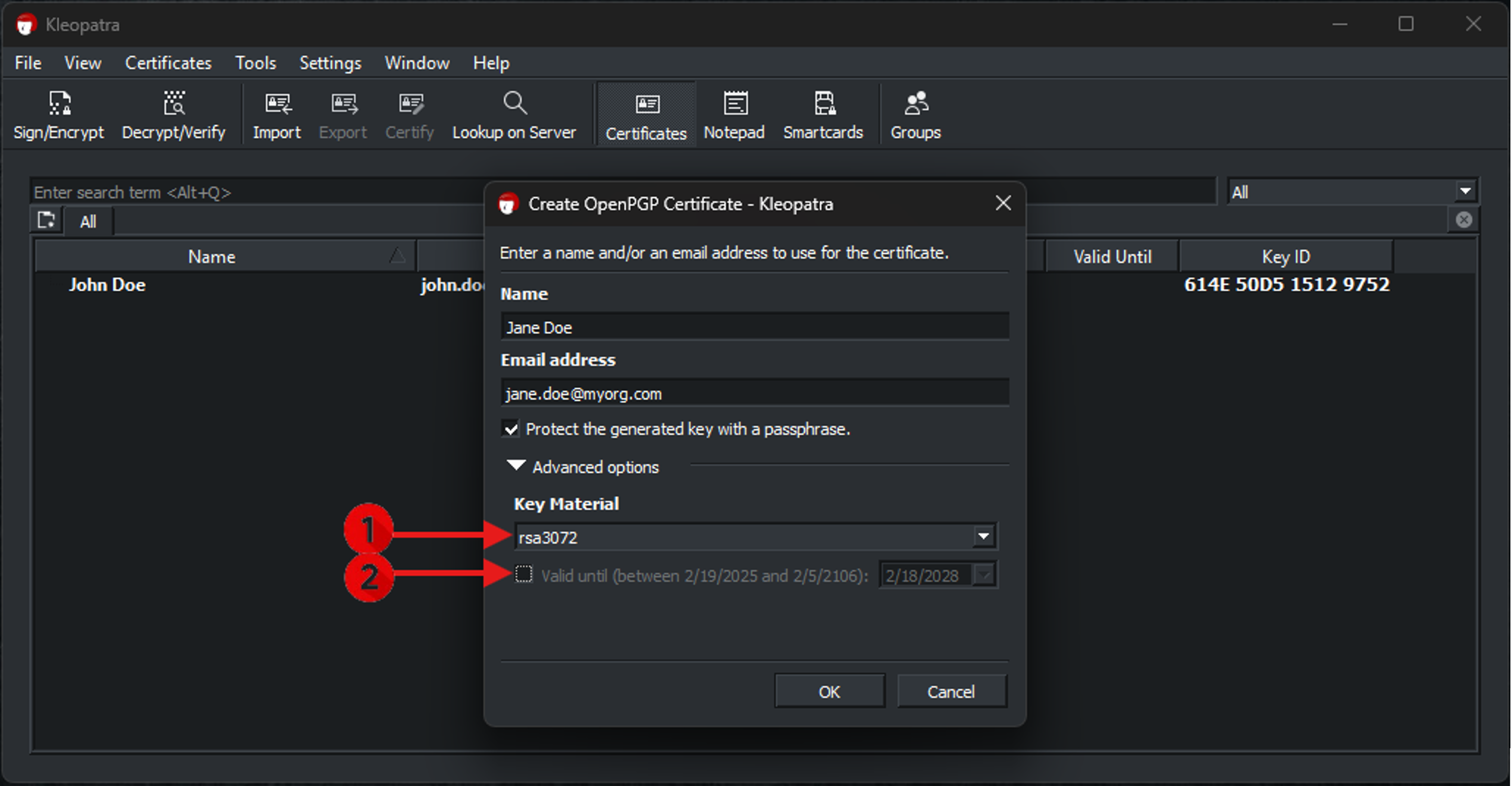Open the View menu

[83, 63]
